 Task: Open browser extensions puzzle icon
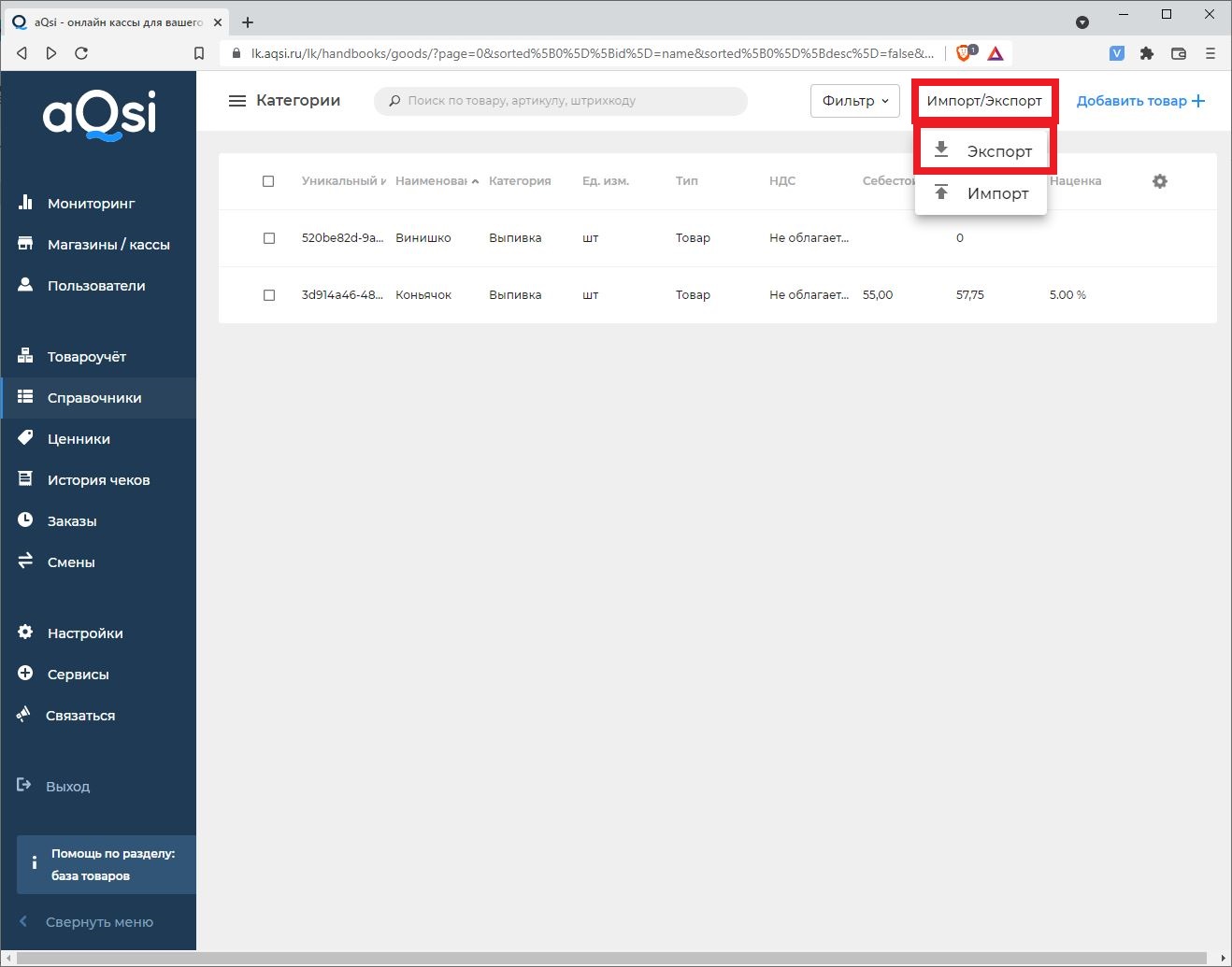coord(1147,53)
